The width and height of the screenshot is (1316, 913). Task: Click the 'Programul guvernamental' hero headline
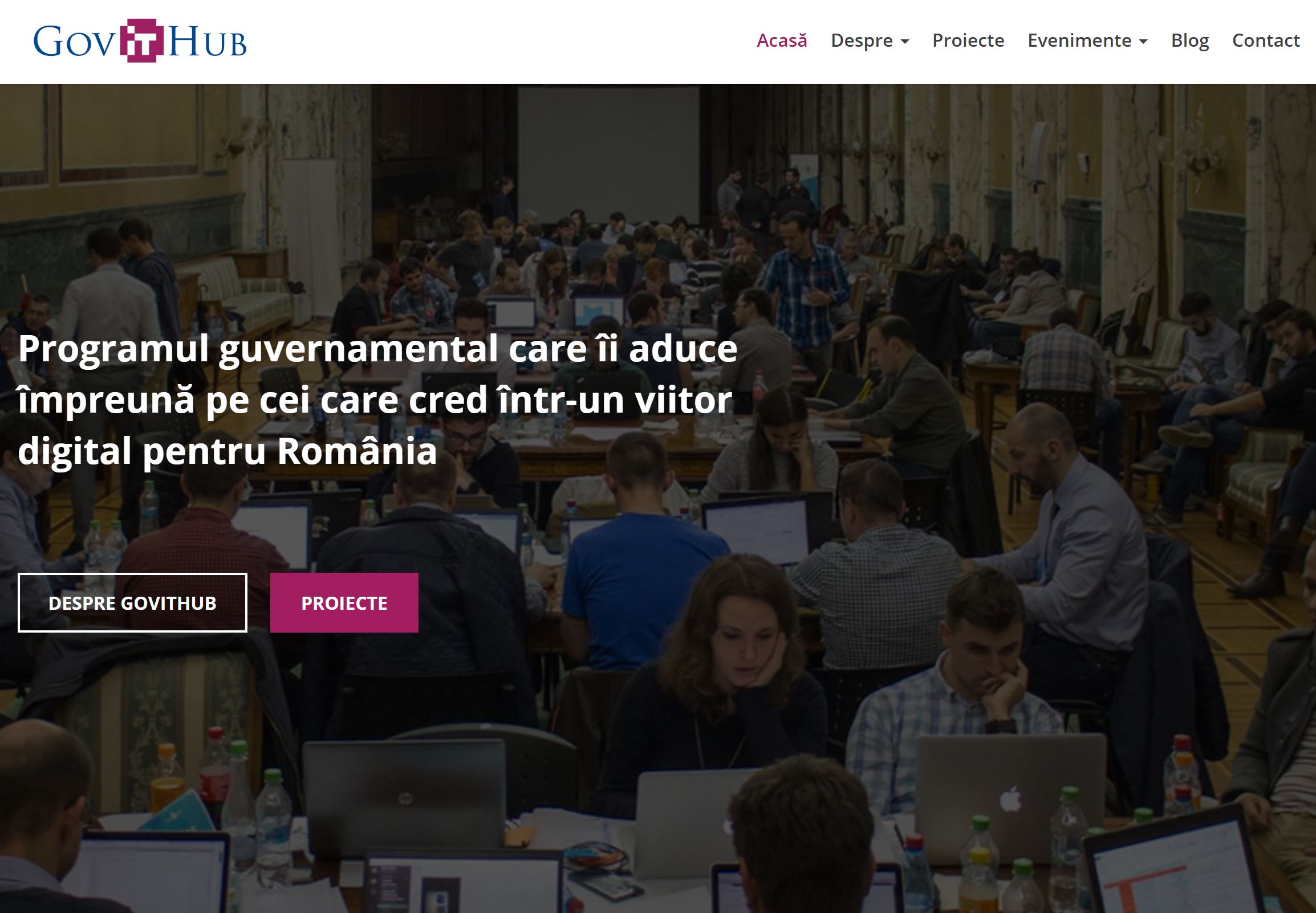[377, 400]
